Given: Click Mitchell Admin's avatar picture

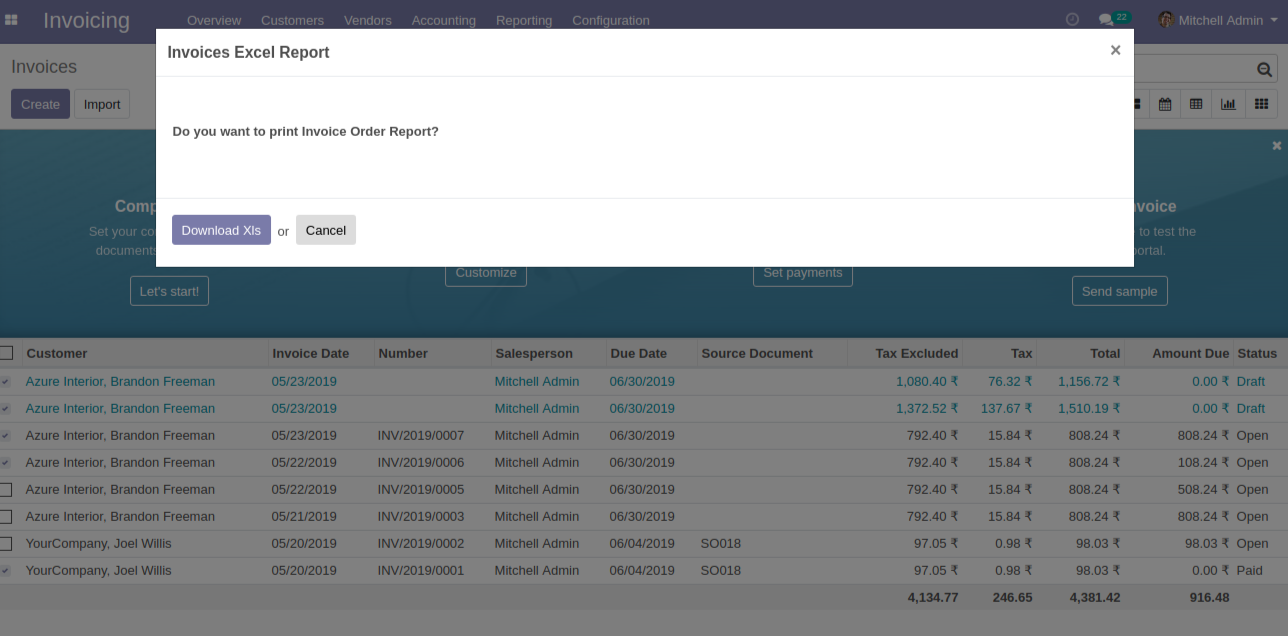Looking at the screenshot, I should pyautogui.click(x=1166, y=20).
